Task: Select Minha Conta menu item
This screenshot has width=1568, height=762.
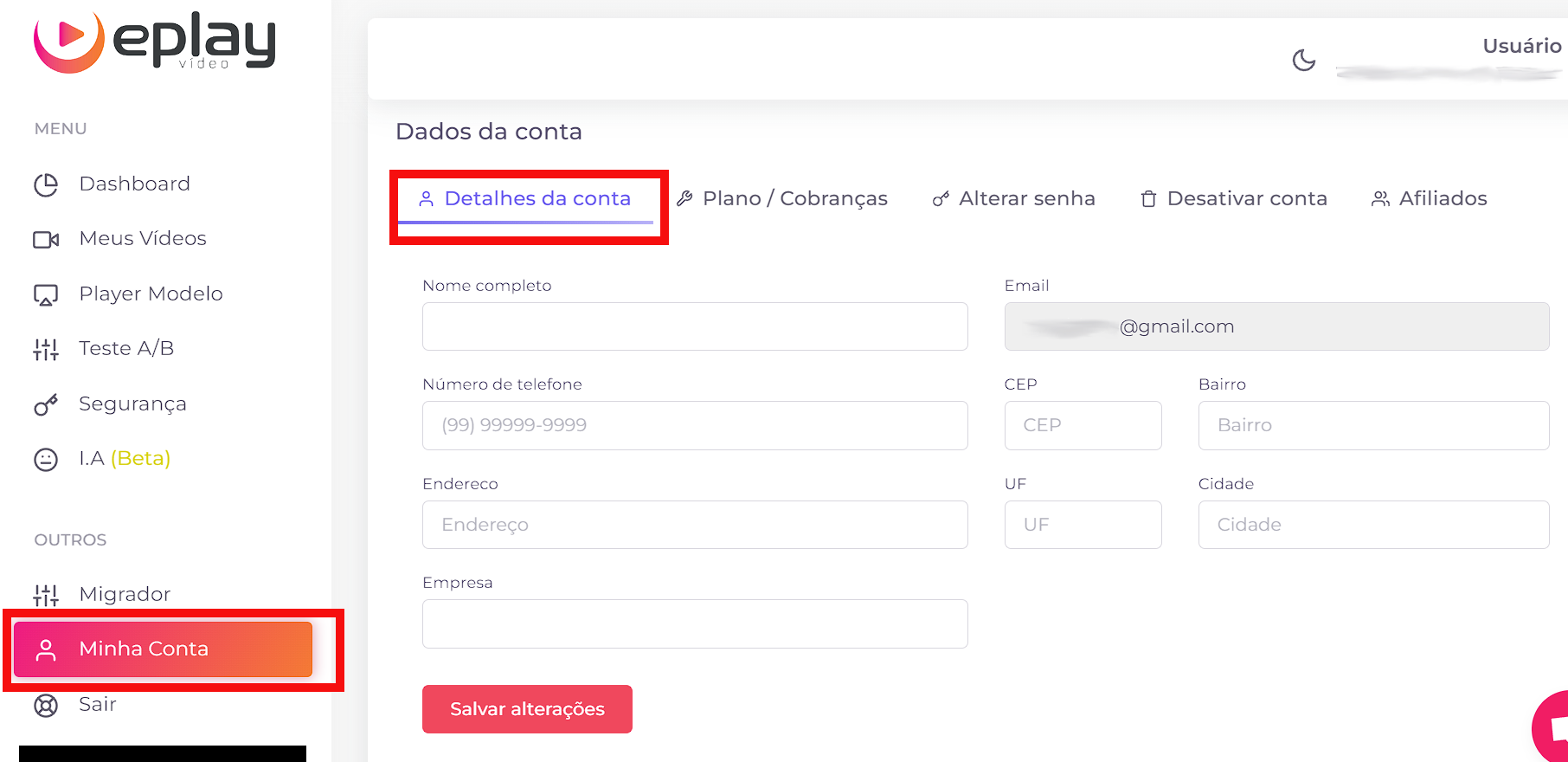Action: (163, 649)
